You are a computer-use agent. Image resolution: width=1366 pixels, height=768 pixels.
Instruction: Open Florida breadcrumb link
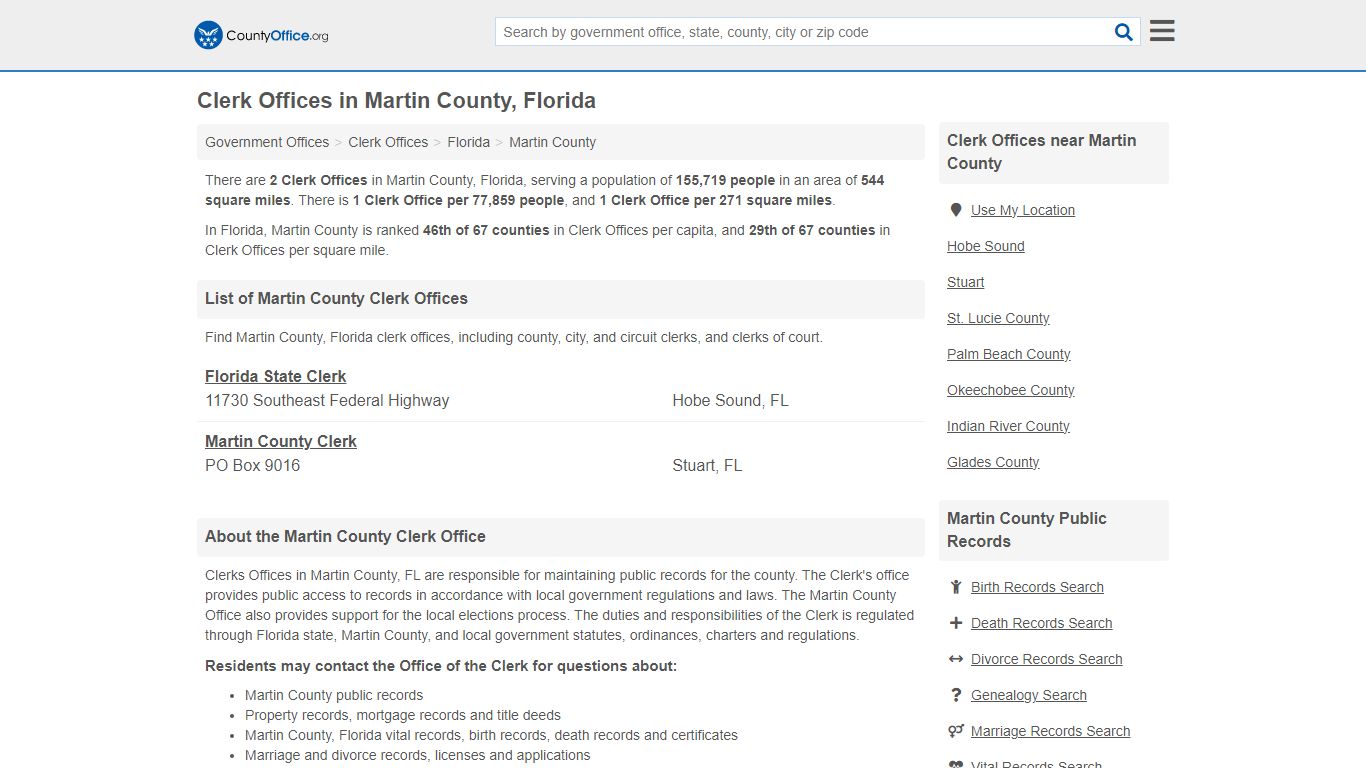coord(468,142)
